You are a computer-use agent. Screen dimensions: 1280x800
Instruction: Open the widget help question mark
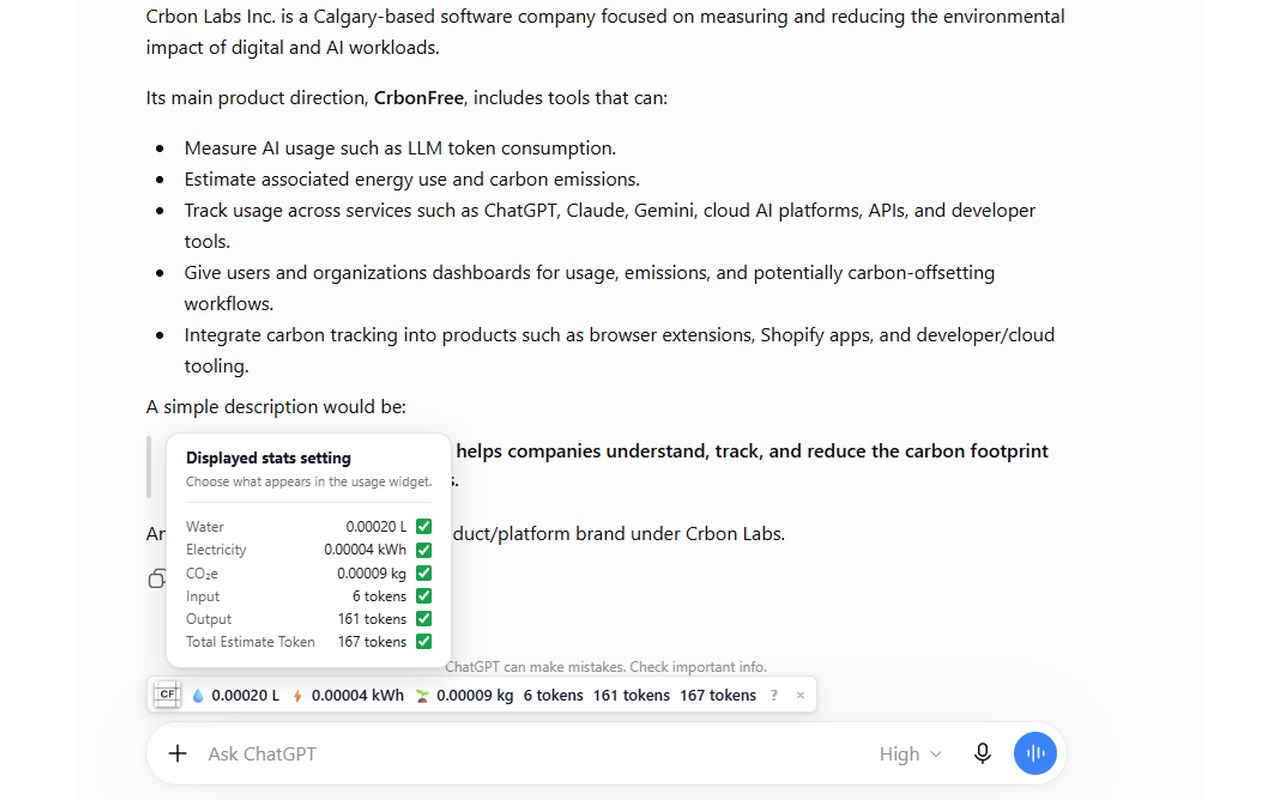[774, 695]
